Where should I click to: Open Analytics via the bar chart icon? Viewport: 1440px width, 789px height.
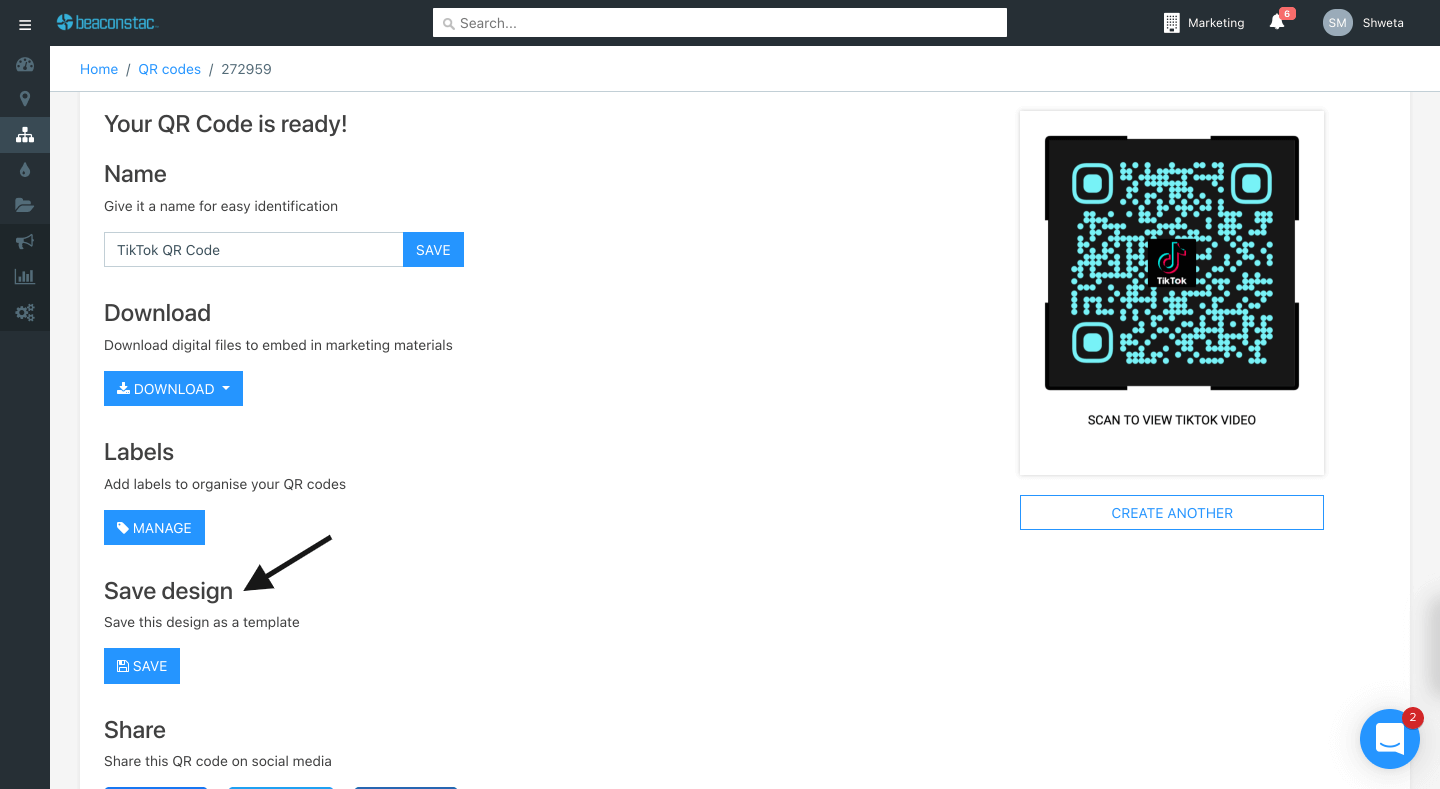pyautogui.click(x=24, y=276)
